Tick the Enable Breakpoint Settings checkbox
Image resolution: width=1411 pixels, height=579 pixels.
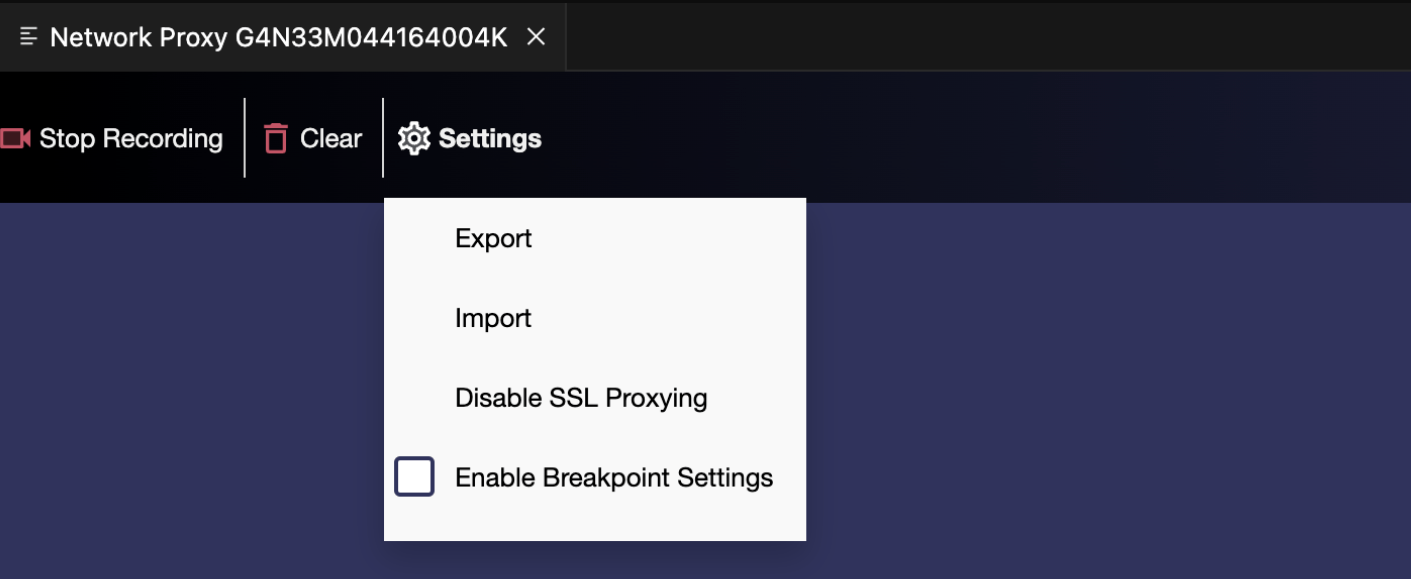pos(414,477)
